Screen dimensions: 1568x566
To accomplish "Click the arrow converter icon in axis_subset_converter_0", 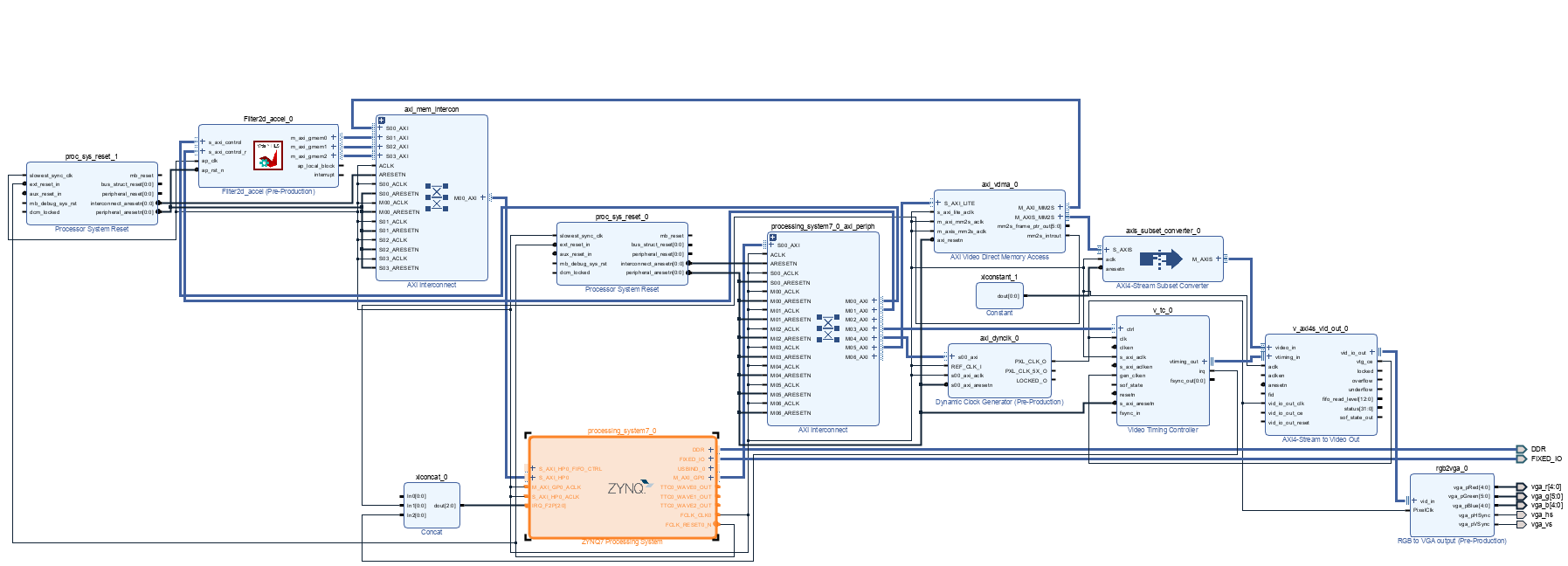I will (1161, 259).
